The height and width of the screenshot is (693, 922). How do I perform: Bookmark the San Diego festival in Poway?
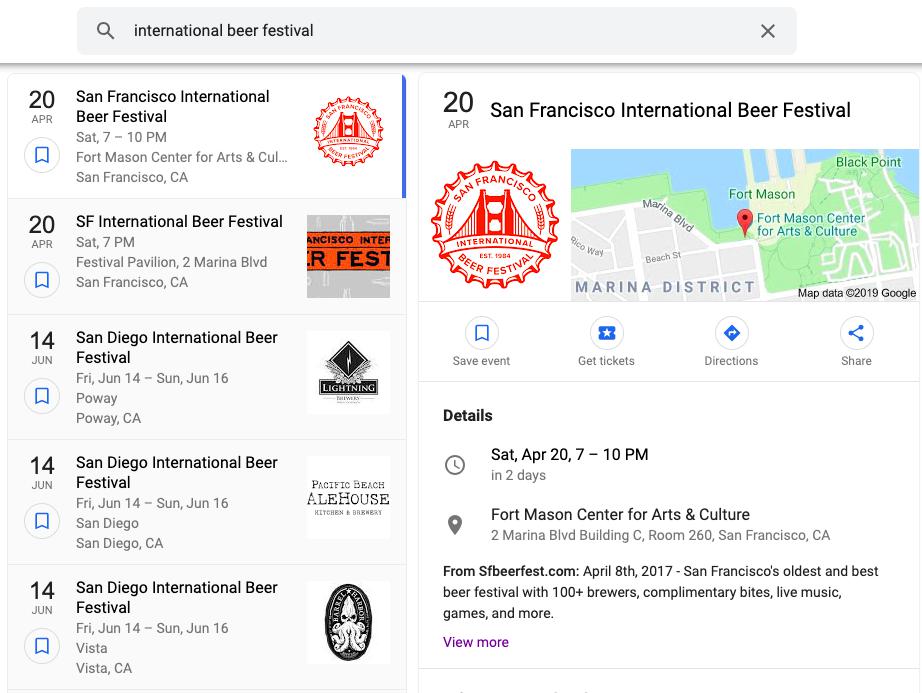(42, 396)
